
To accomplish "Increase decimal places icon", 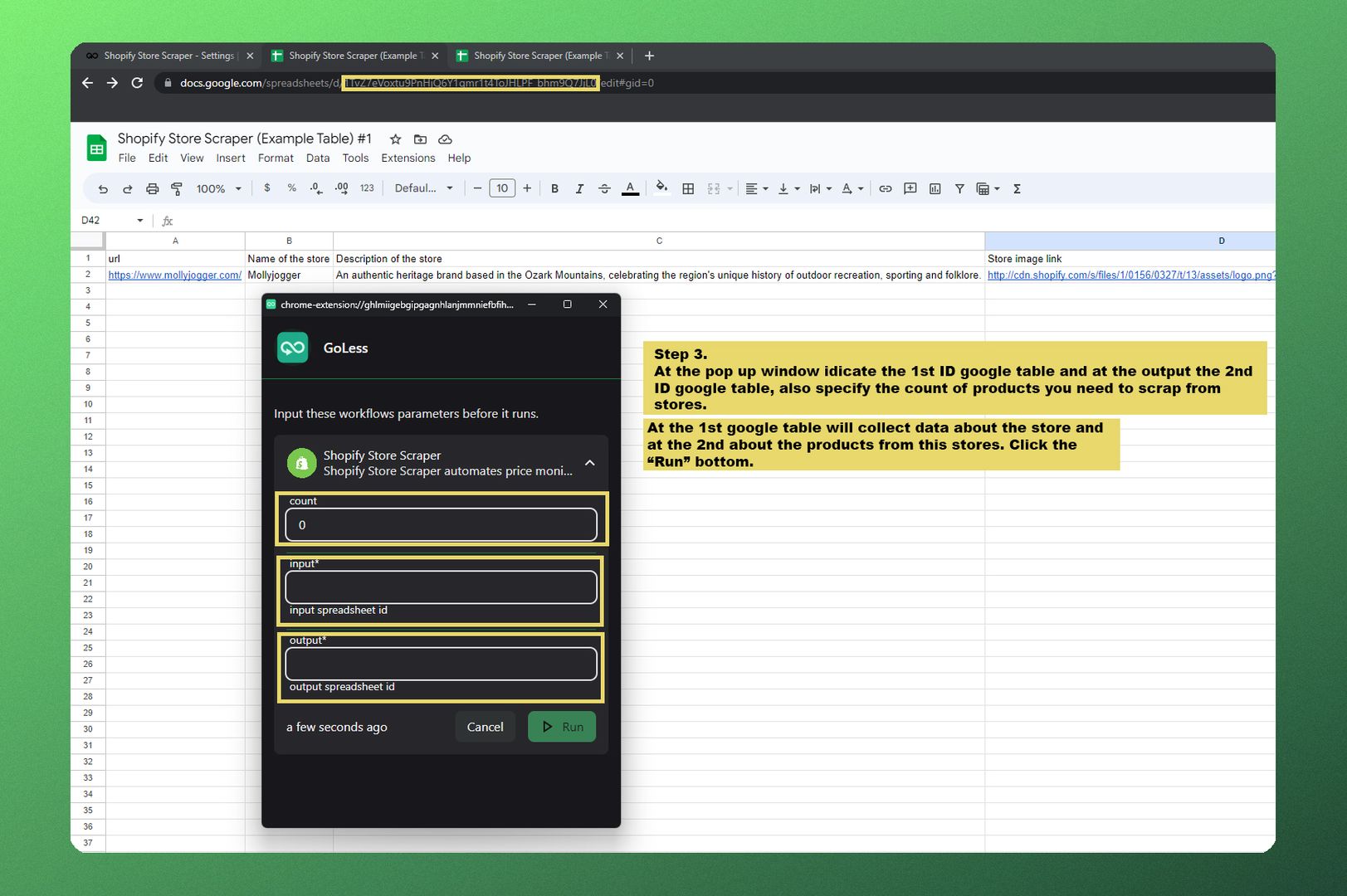I will point(342,188).
